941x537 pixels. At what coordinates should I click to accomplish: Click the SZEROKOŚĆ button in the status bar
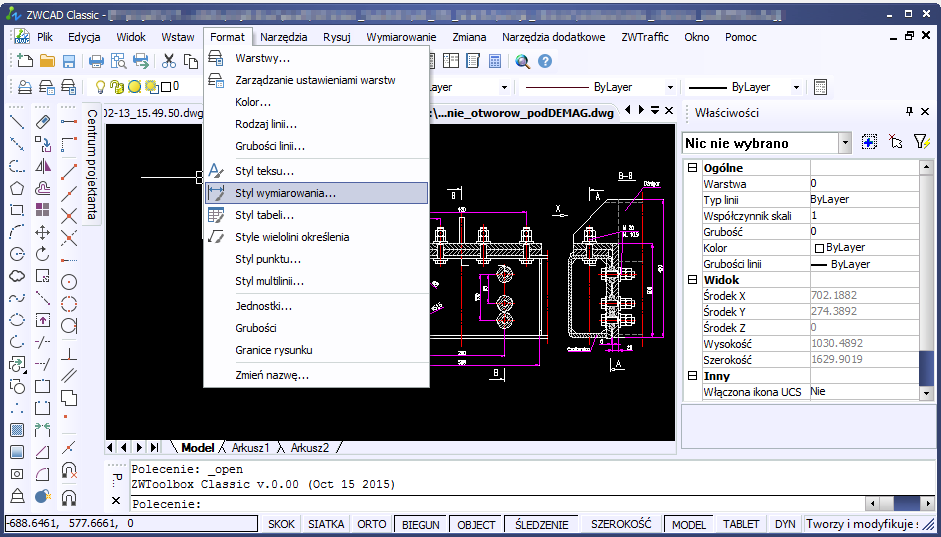point(621,524)
